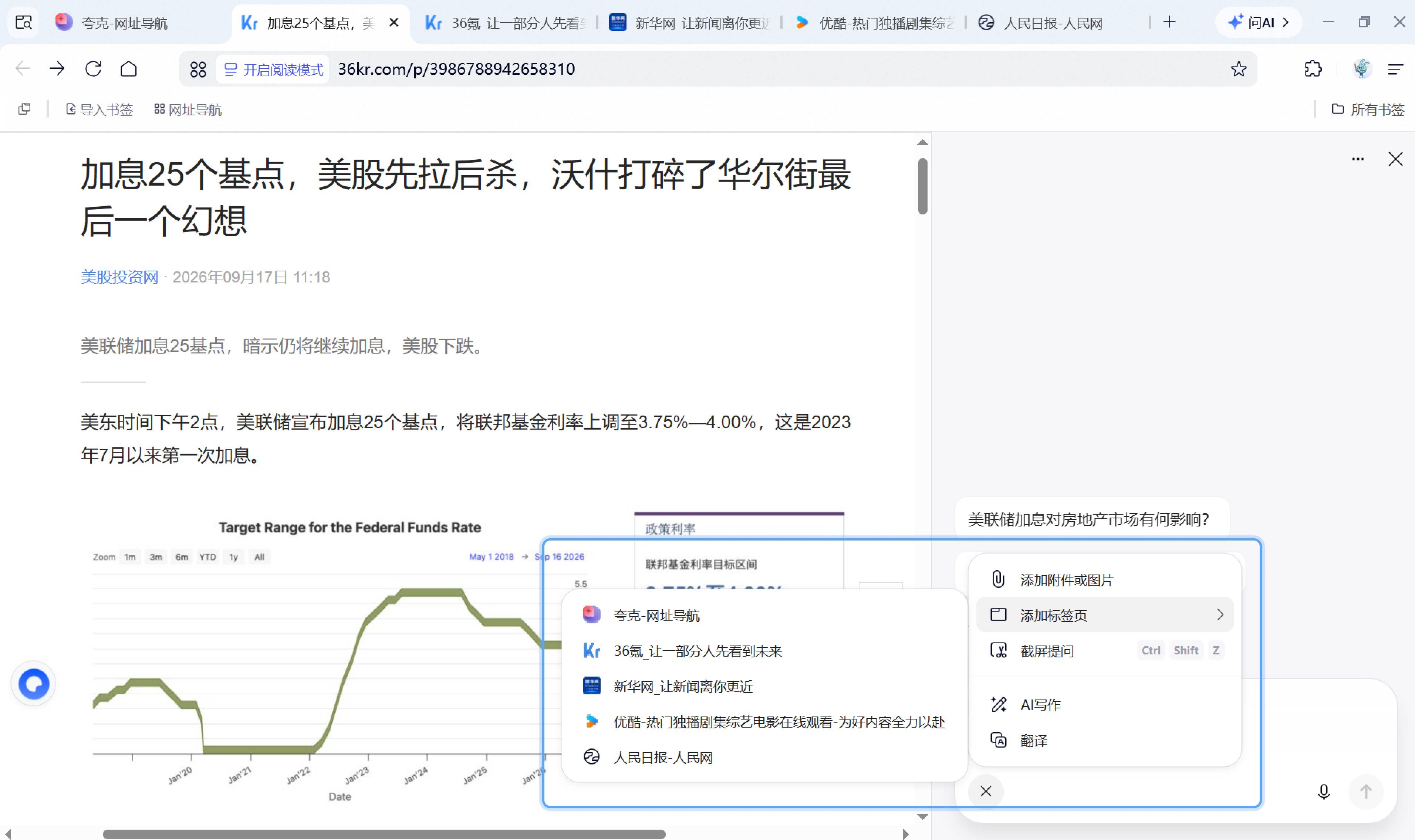Enable reading mode toggle in address bar
Image resolution: width=1415 pixels, height=840 pixels.
[x=273, y=69]
